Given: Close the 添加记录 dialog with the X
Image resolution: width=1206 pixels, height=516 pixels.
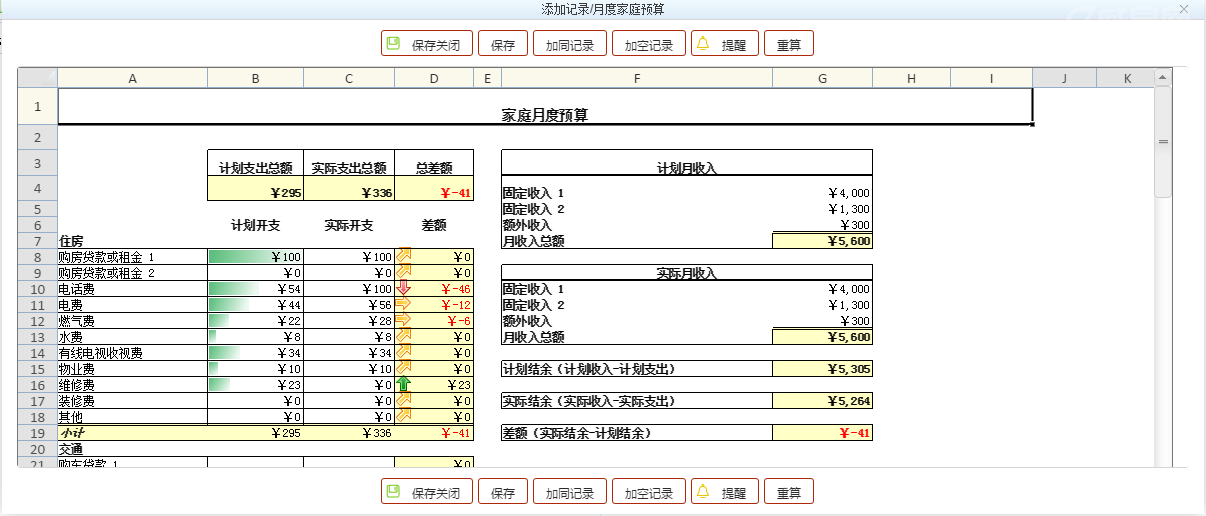Looking at the screenshot, I should point(1184,9).
